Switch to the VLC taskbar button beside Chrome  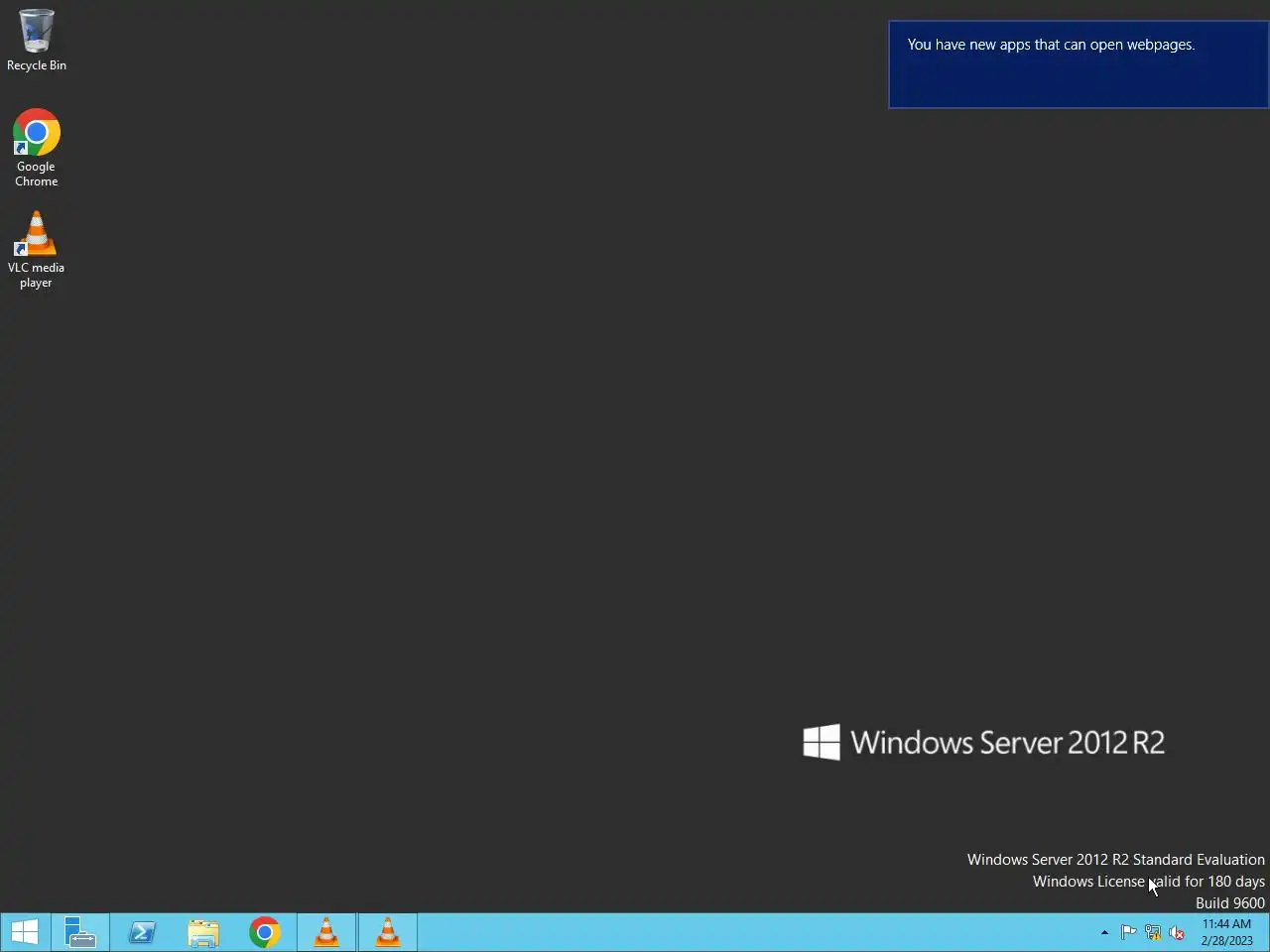click(x=326, y=932)
